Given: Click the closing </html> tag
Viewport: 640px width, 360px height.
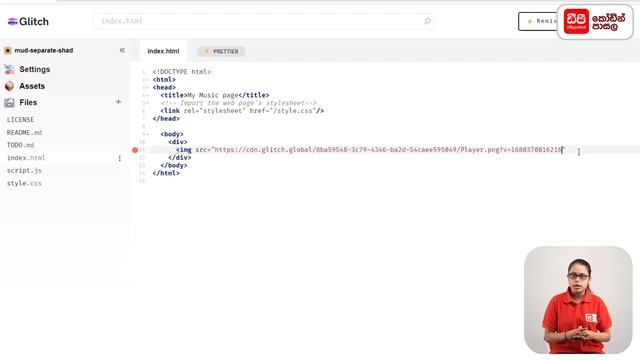Looking at the screenshot, I should [166, 173].
